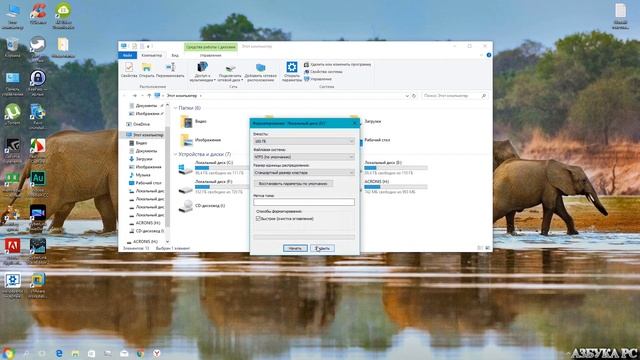Collapse the Папки section

tap(176, 108)
